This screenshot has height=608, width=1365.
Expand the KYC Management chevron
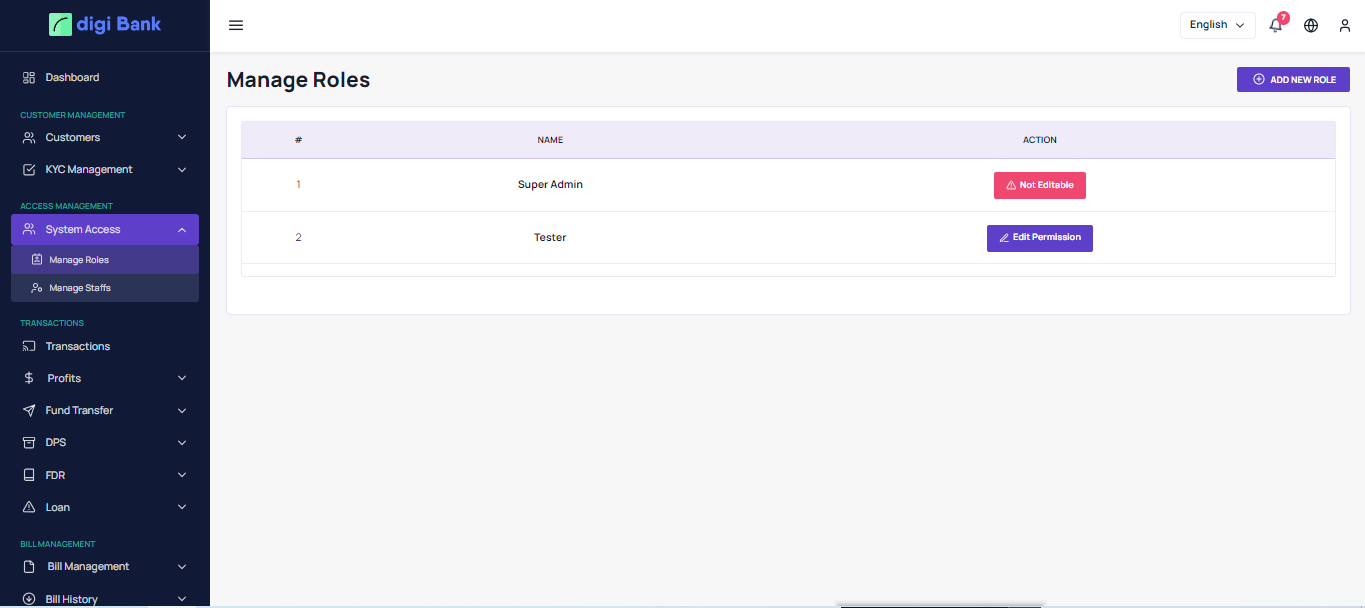[182, 170]
